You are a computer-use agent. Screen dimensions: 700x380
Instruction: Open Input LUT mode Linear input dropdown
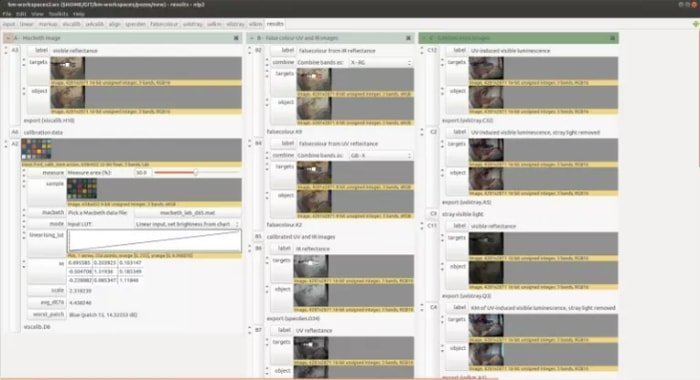(x=188, y=224)
